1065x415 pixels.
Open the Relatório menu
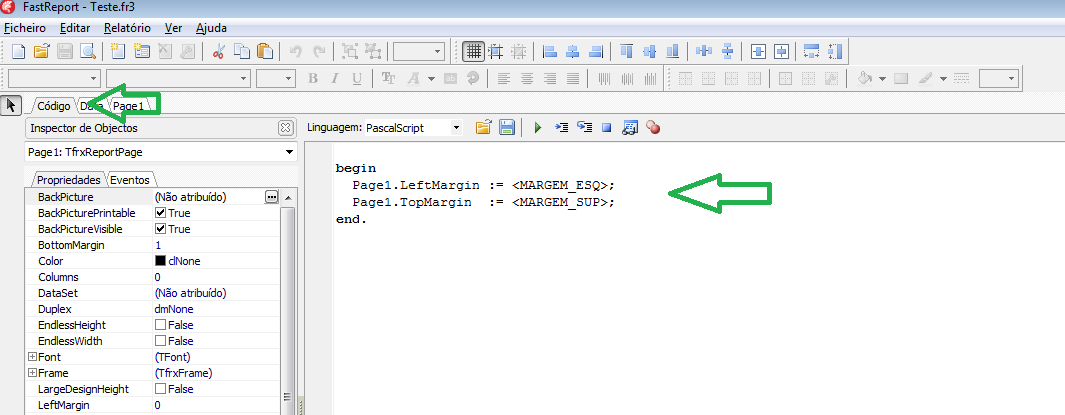[128, 29]
